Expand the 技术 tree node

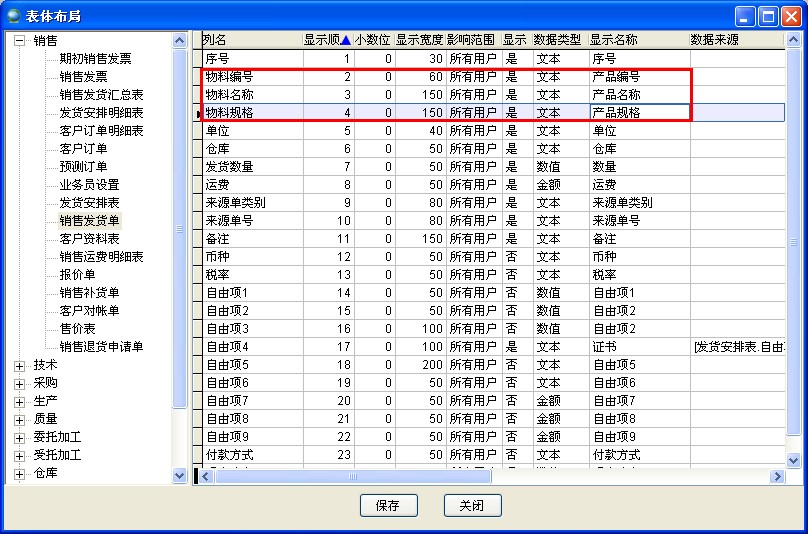coord(19,366)
